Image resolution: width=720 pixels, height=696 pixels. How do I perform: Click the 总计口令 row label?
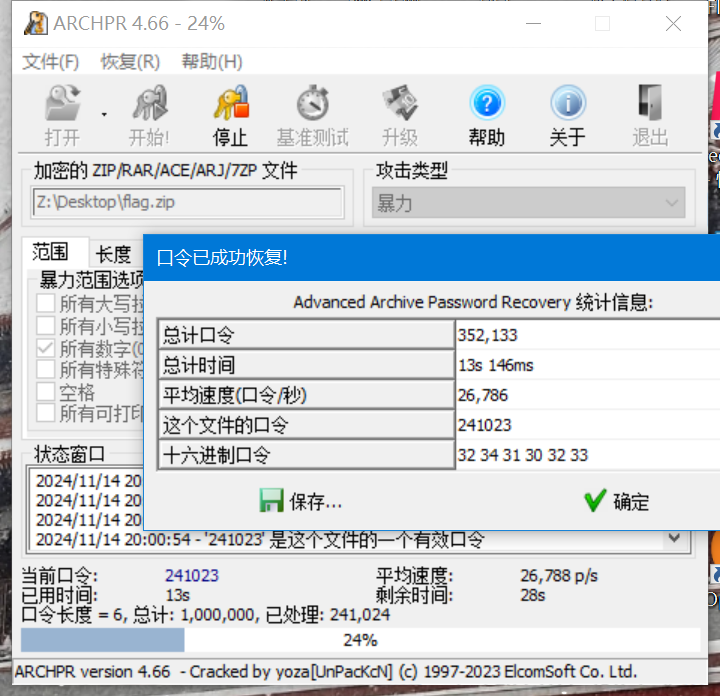pyautogui.click(x=307, y=335)
